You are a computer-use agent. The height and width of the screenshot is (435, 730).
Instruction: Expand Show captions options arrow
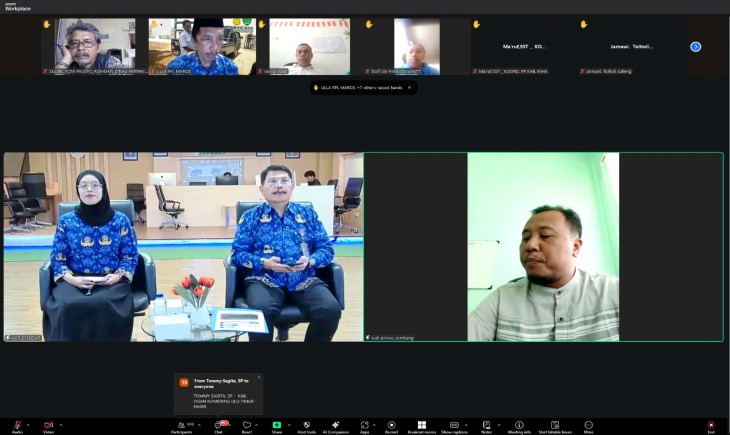point(466,425)
